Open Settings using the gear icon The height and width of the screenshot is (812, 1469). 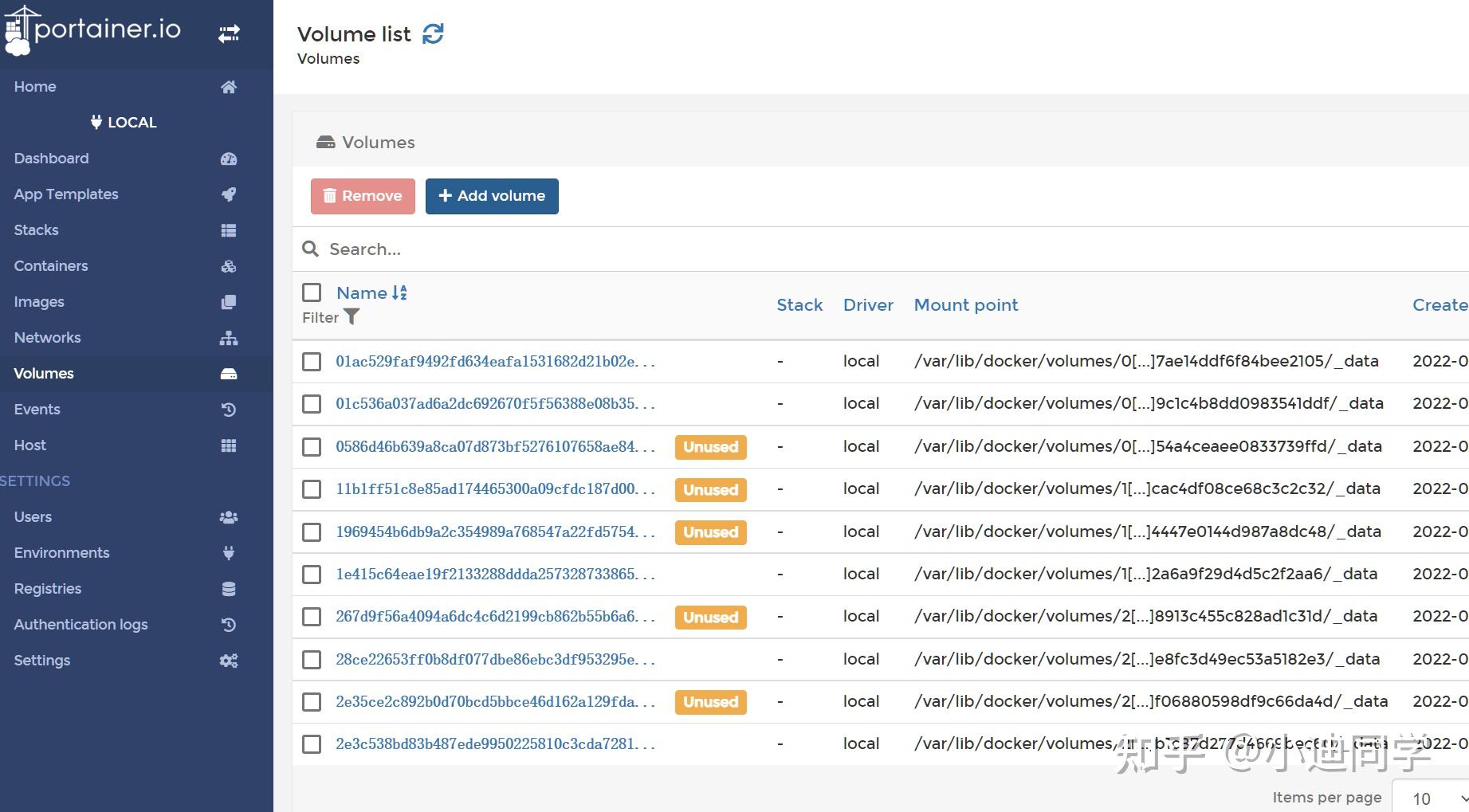point(229,661)
